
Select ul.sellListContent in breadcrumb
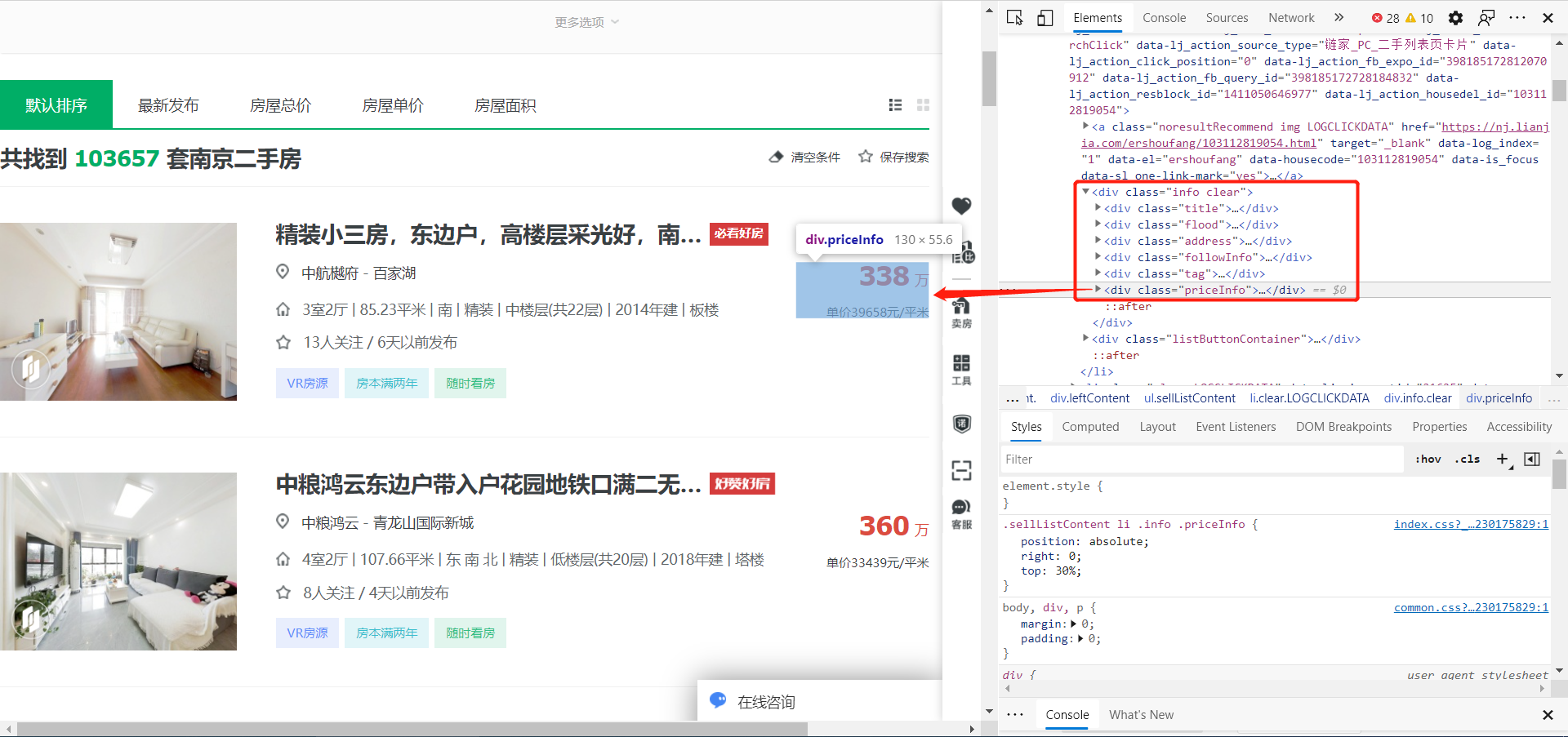[x=1189, y=398]
